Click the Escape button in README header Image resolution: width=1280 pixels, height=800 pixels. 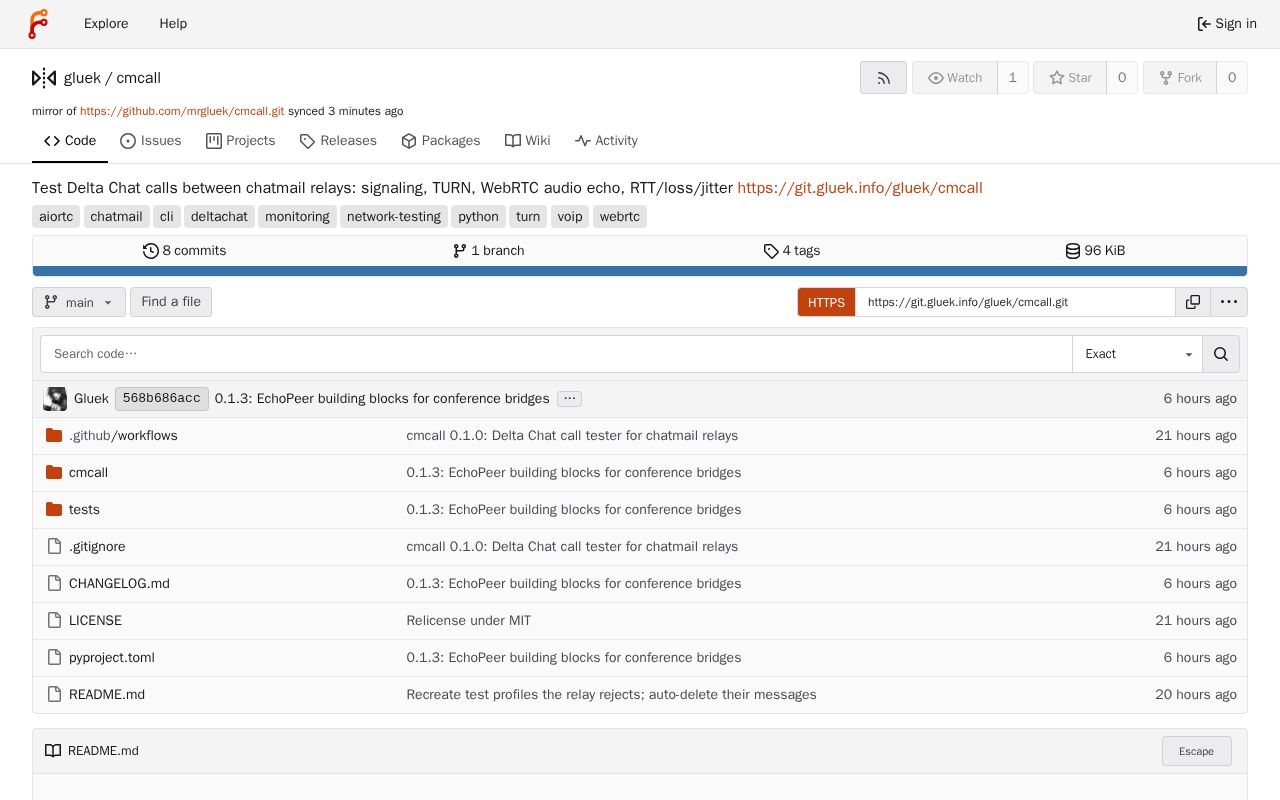pyautogui.click(x=1196, y=751)
